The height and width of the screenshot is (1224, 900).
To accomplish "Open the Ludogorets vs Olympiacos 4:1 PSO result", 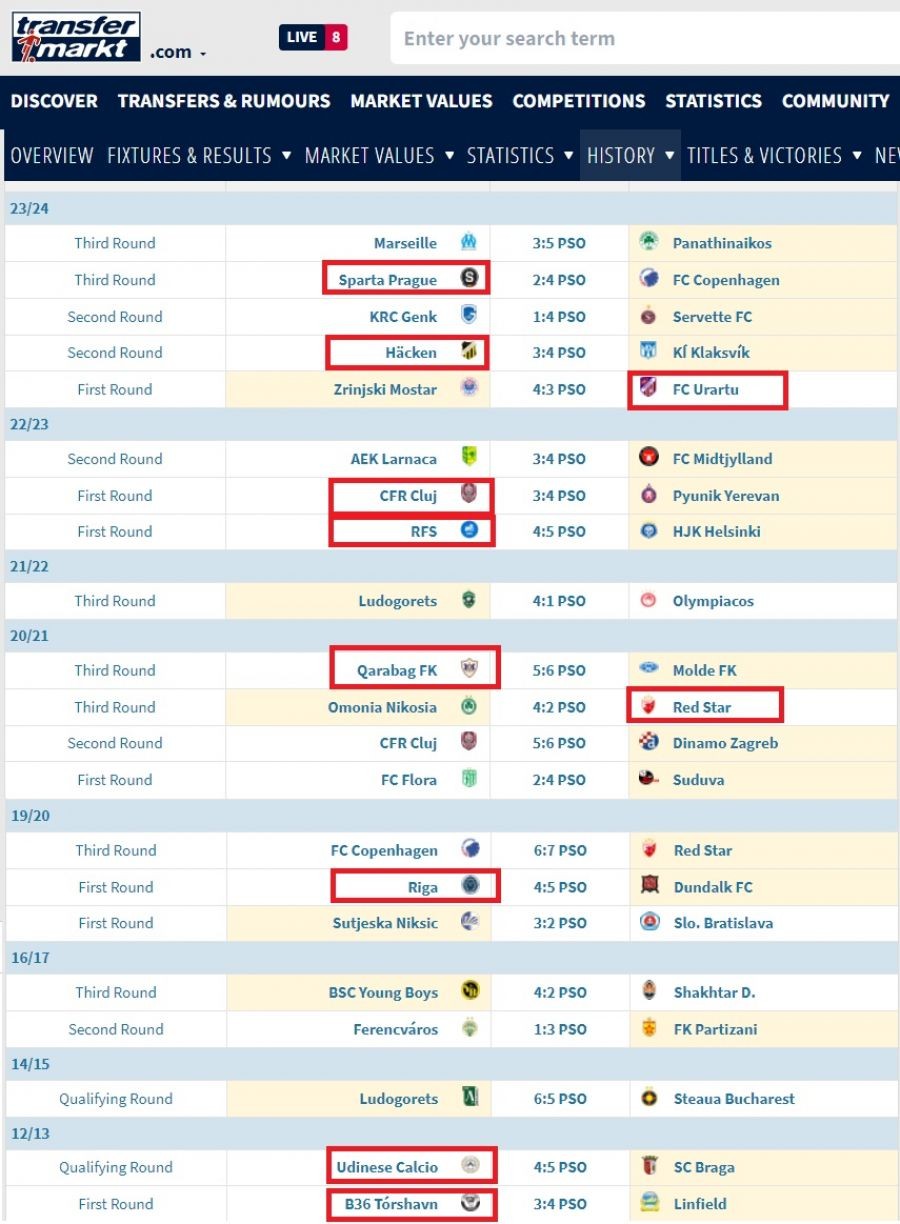I will pos(559,601).
